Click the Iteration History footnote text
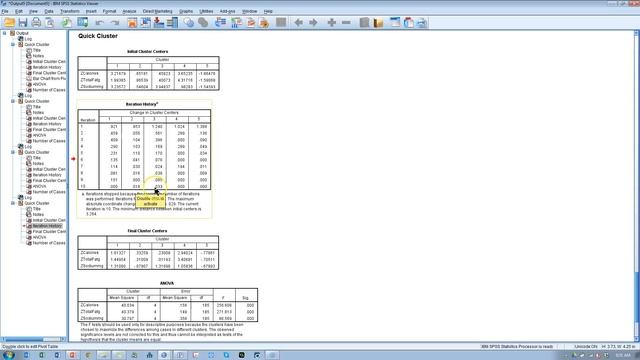The image size is (640, 360). (x=144, y=204)
